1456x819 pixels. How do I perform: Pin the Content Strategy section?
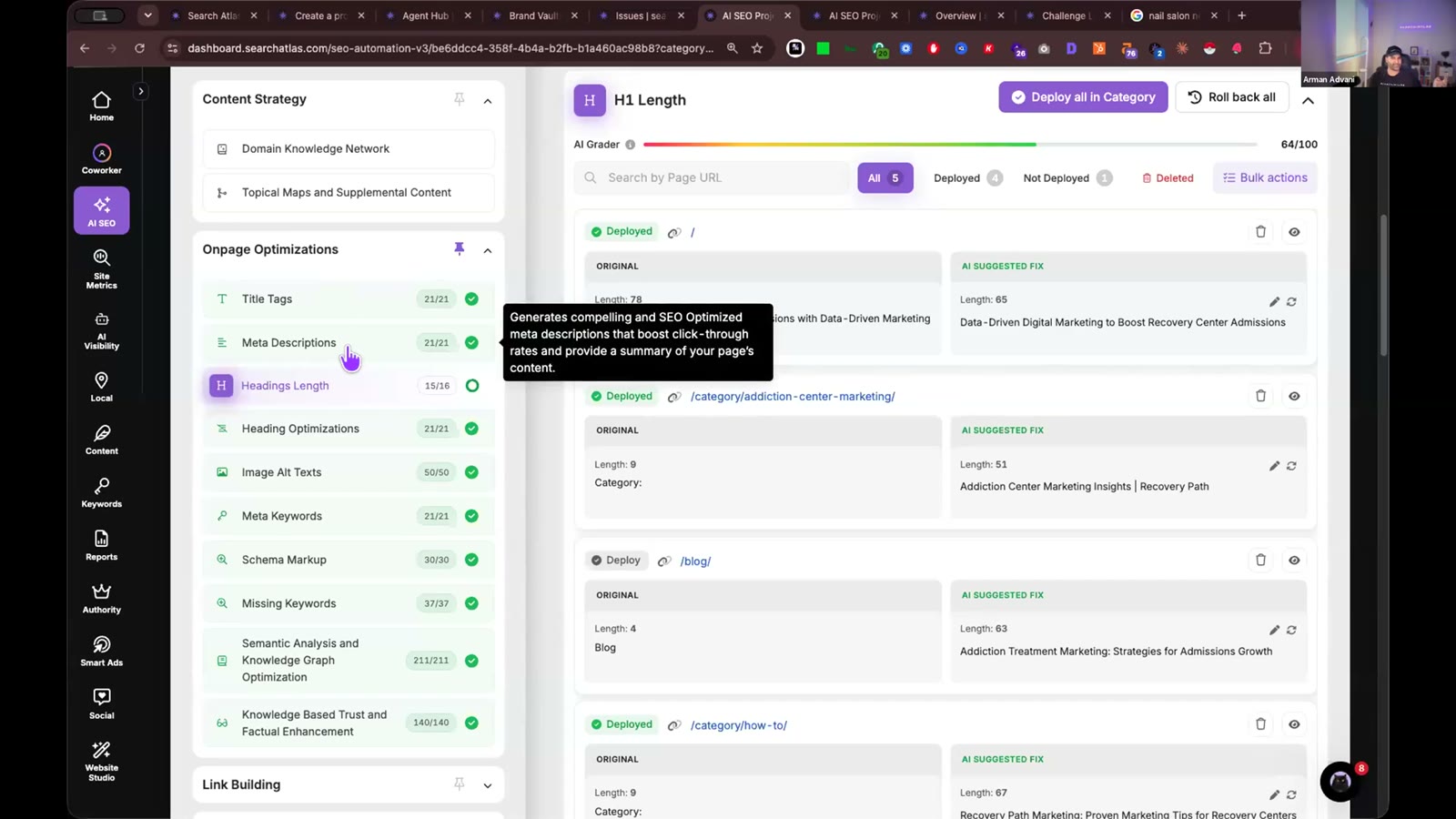[x=459, y=99]
